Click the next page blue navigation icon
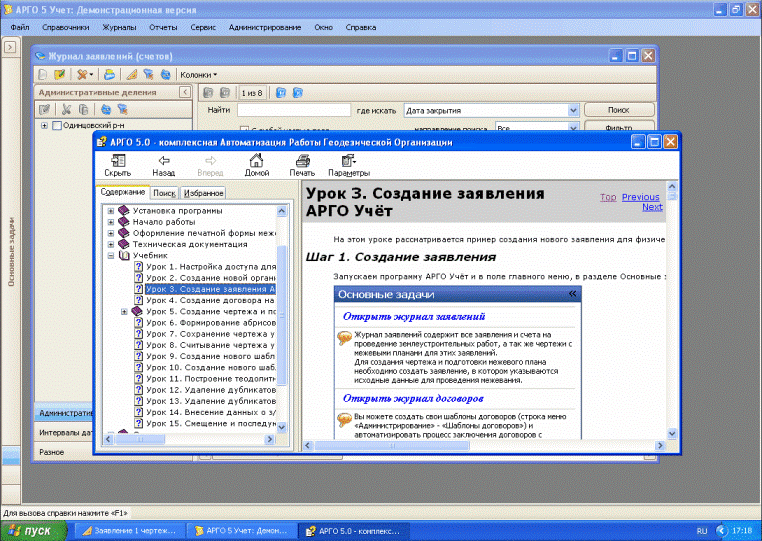This screenshot has height=541, width=762. click(x=280, y=92)
